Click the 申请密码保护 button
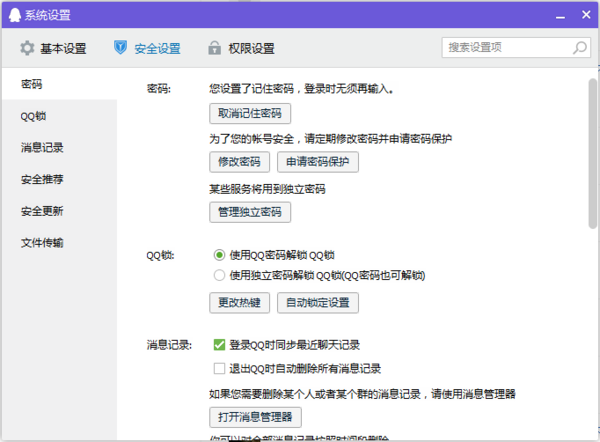This screenshot has width=600, height=442. click(317, 162)
